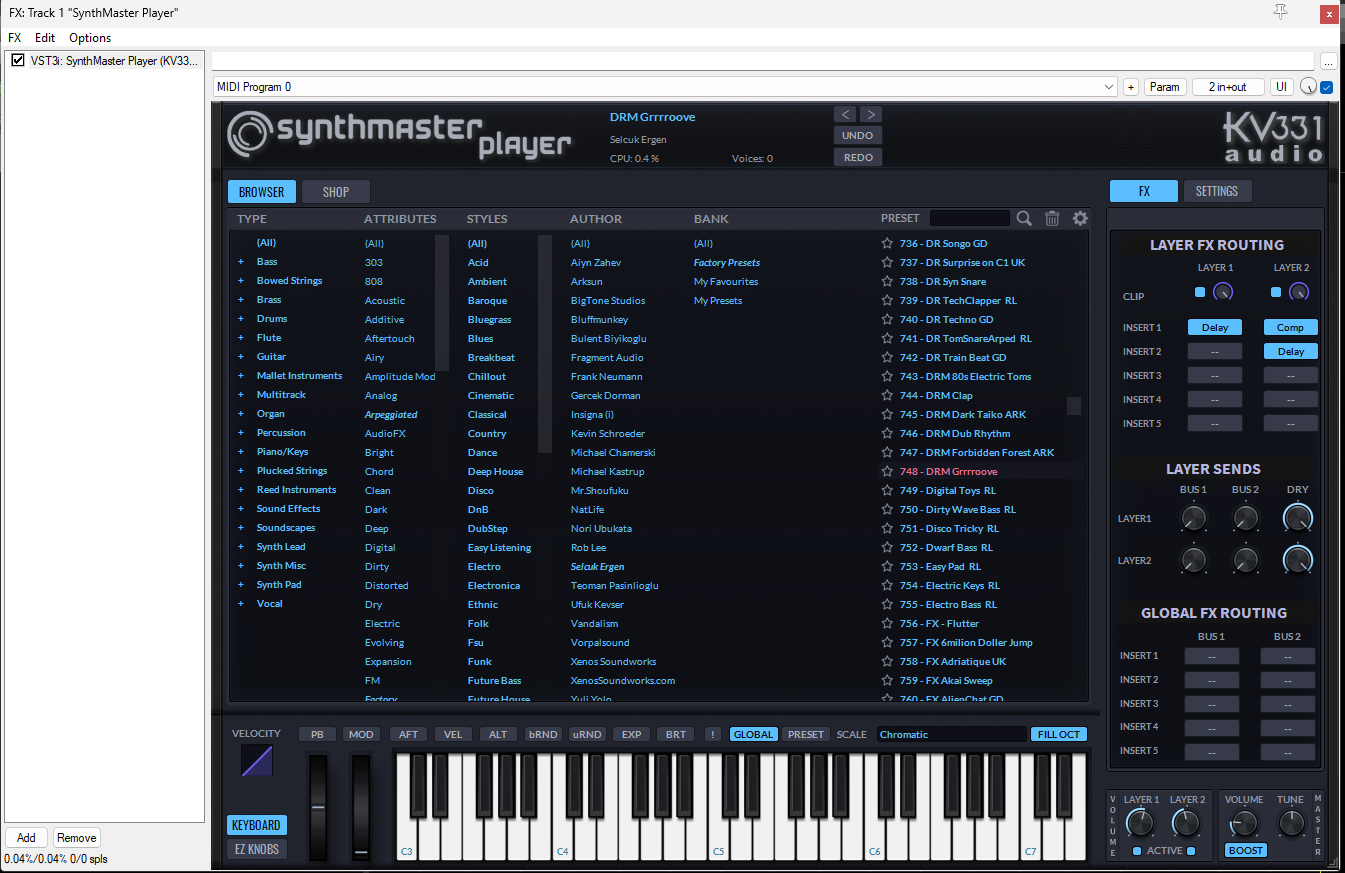The image size is (1345, 873).
Task: Open the Edit menu
Action: pyautogui.click(x=45, y=38)
